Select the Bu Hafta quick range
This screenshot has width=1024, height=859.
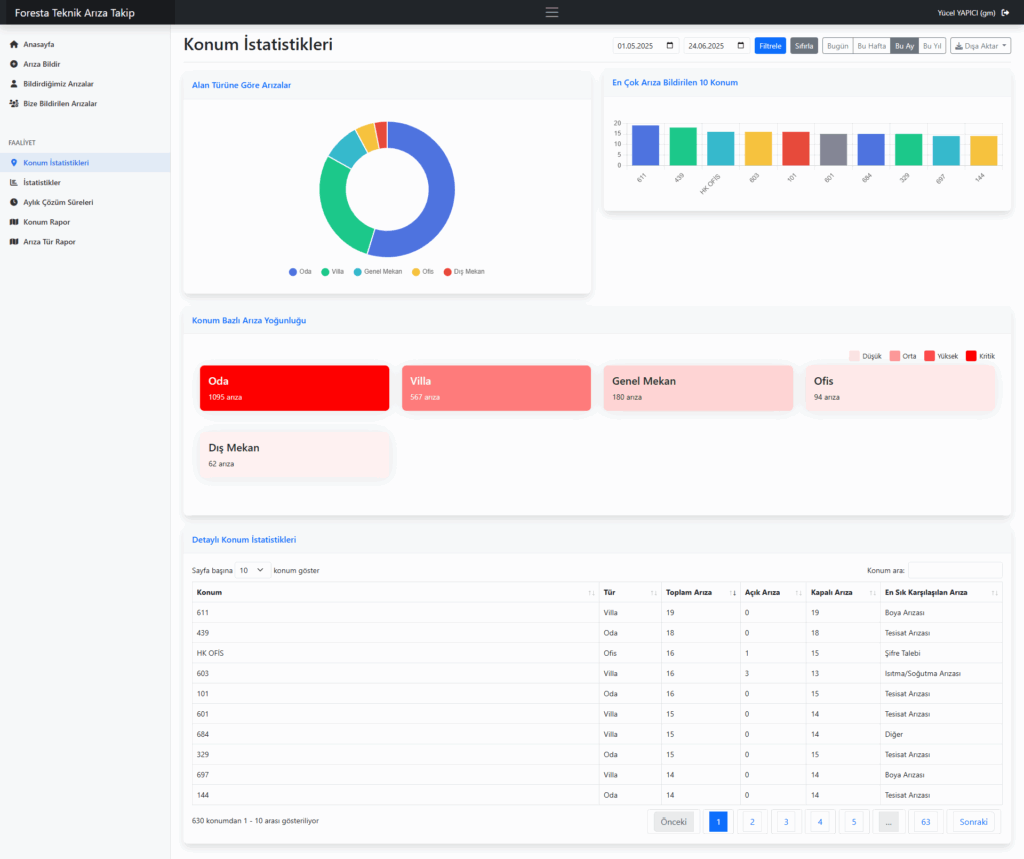[871, 46]
